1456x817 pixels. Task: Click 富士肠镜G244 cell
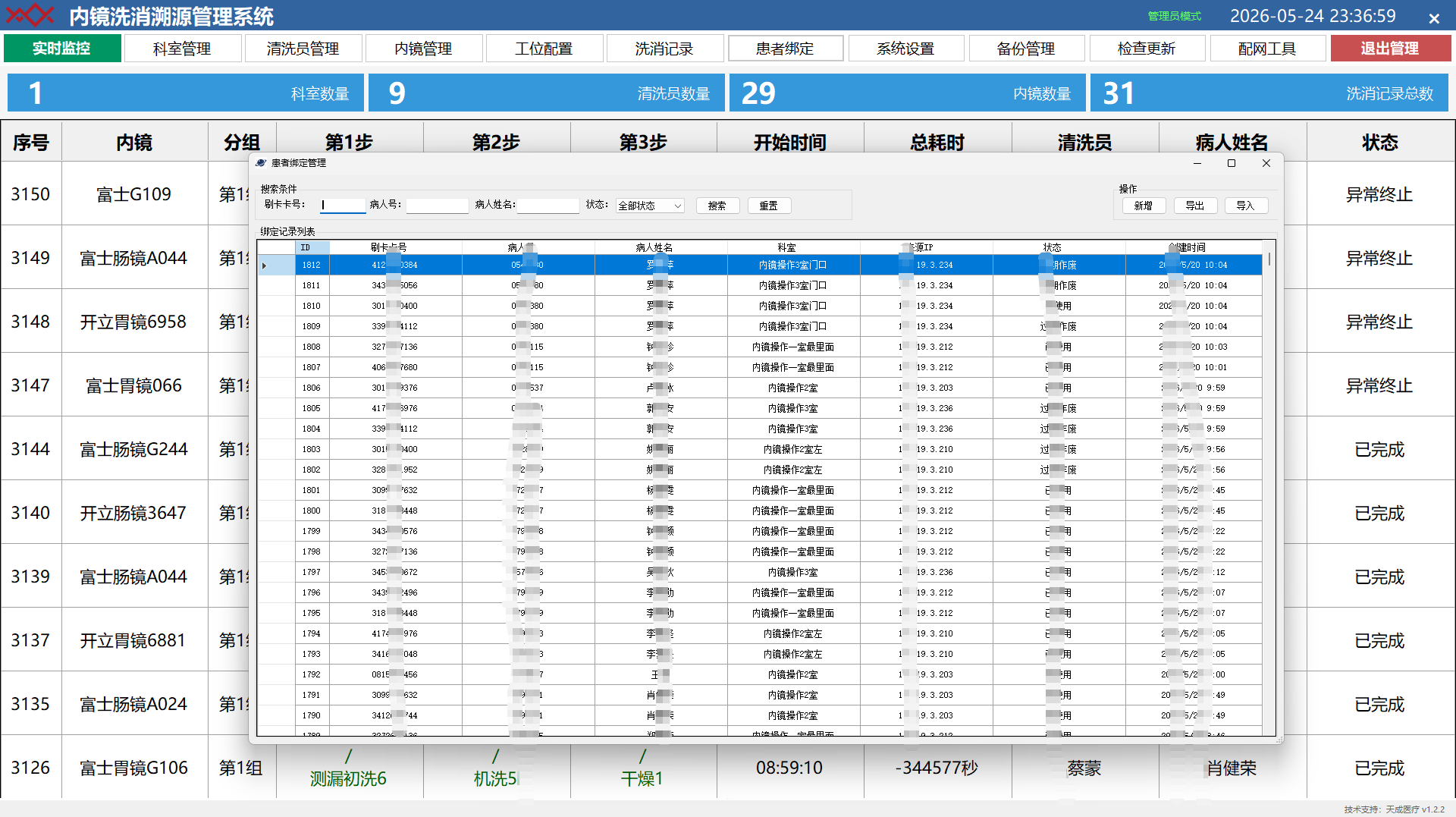tap(134, 449)
